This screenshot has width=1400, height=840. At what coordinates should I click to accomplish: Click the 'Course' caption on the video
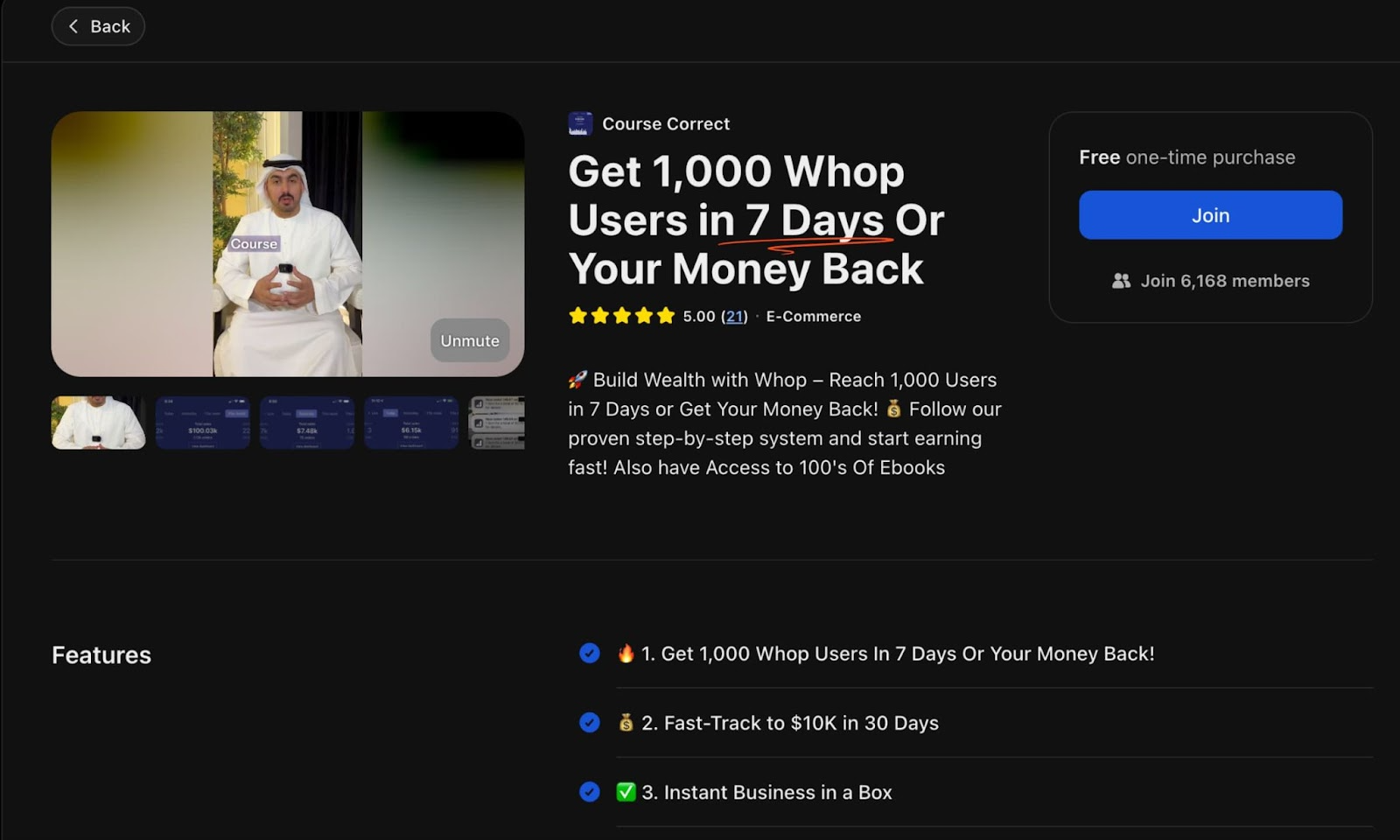coord(254,244)
